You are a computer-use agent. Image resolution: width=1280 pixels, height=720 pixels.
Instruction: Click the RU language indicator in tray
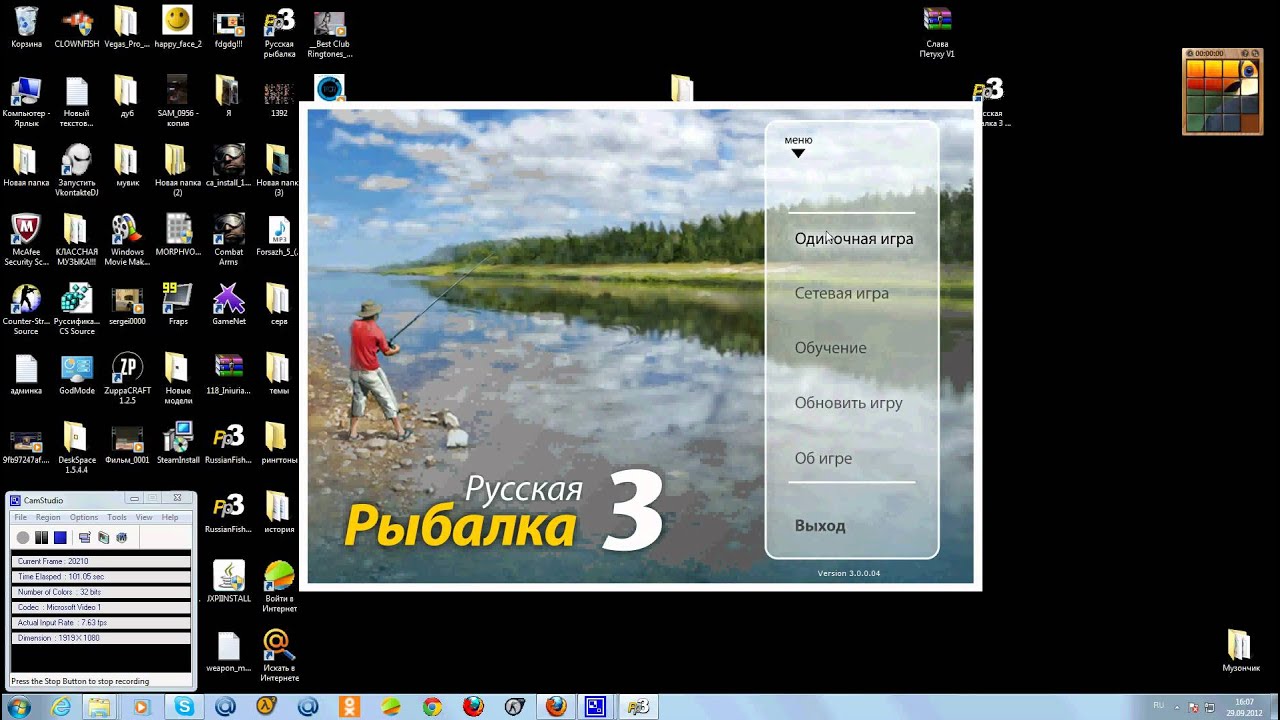(1159, 705)
